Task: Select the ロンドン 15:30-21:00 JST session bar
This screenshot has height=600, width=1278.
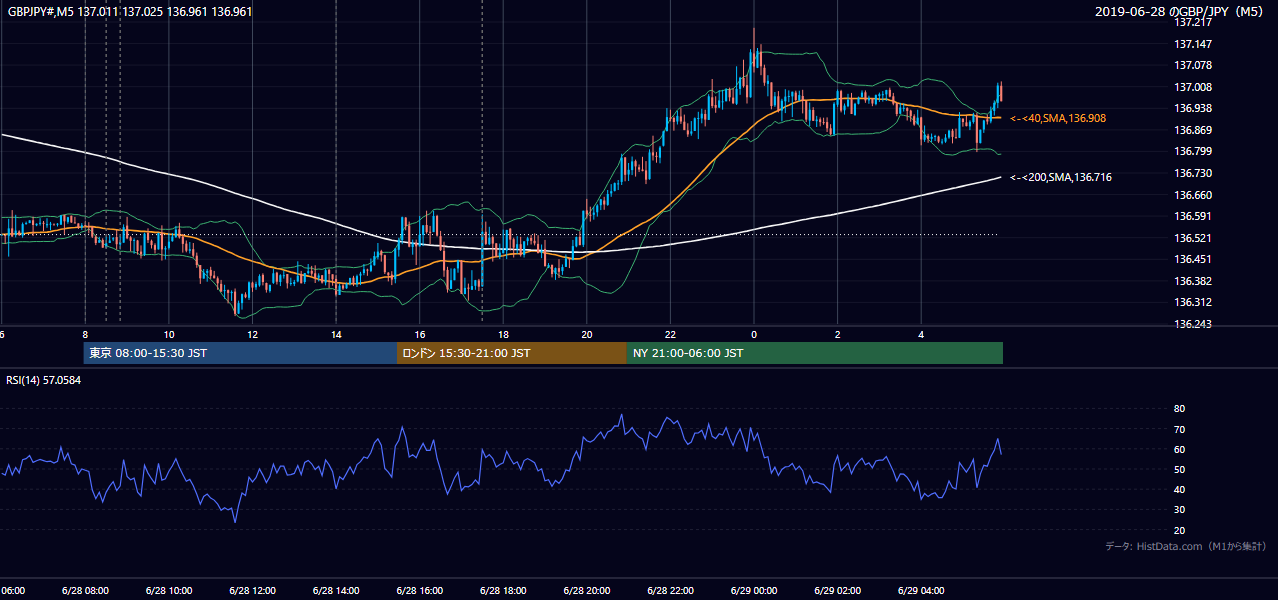Action: pyautogui.click(x=512, y=353)
